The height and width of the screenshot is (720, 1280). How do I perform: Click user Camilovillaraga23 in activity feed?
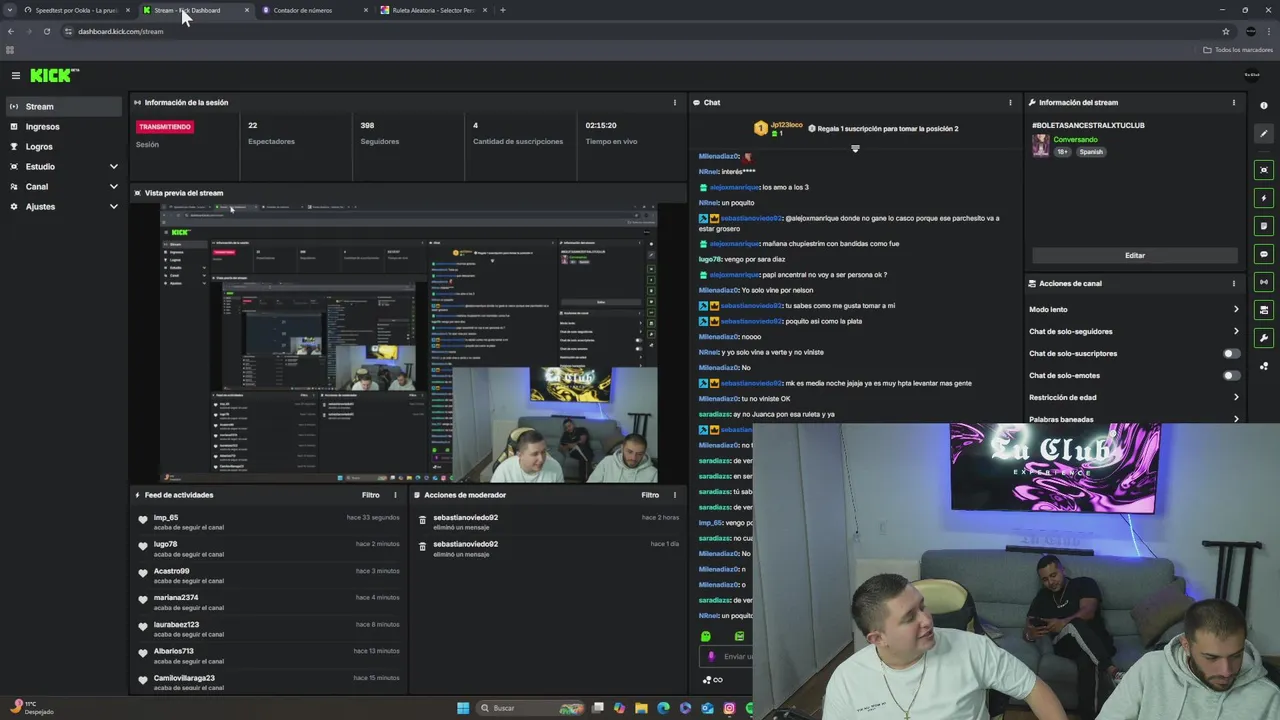pyautogui.click(x=184, y=678)
